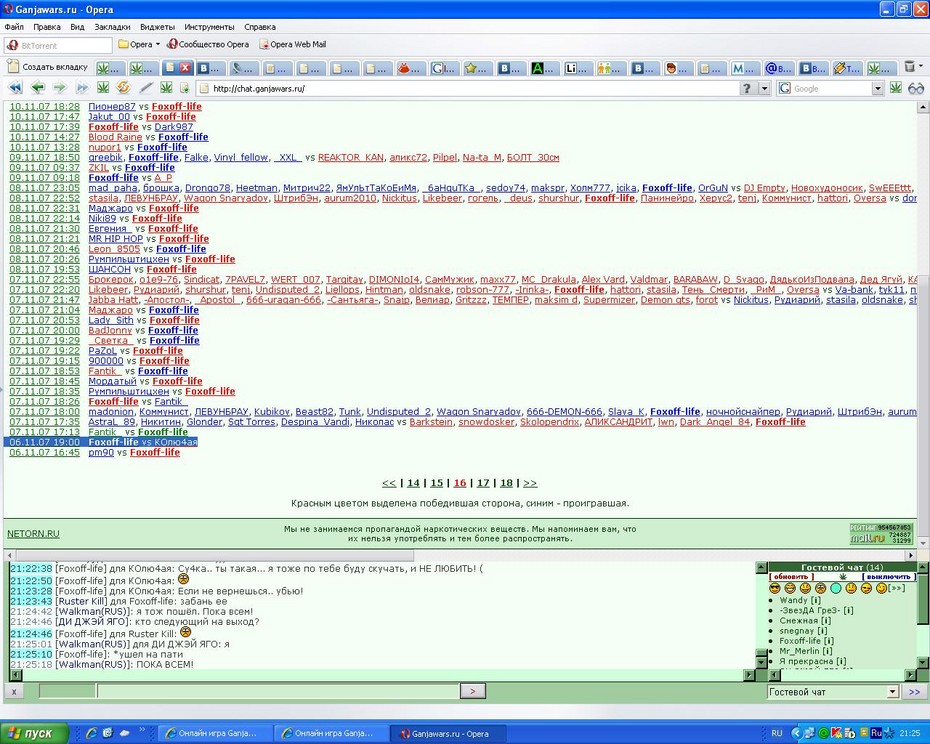Send the chat message with the > button
930x744 pixels.
473,691
